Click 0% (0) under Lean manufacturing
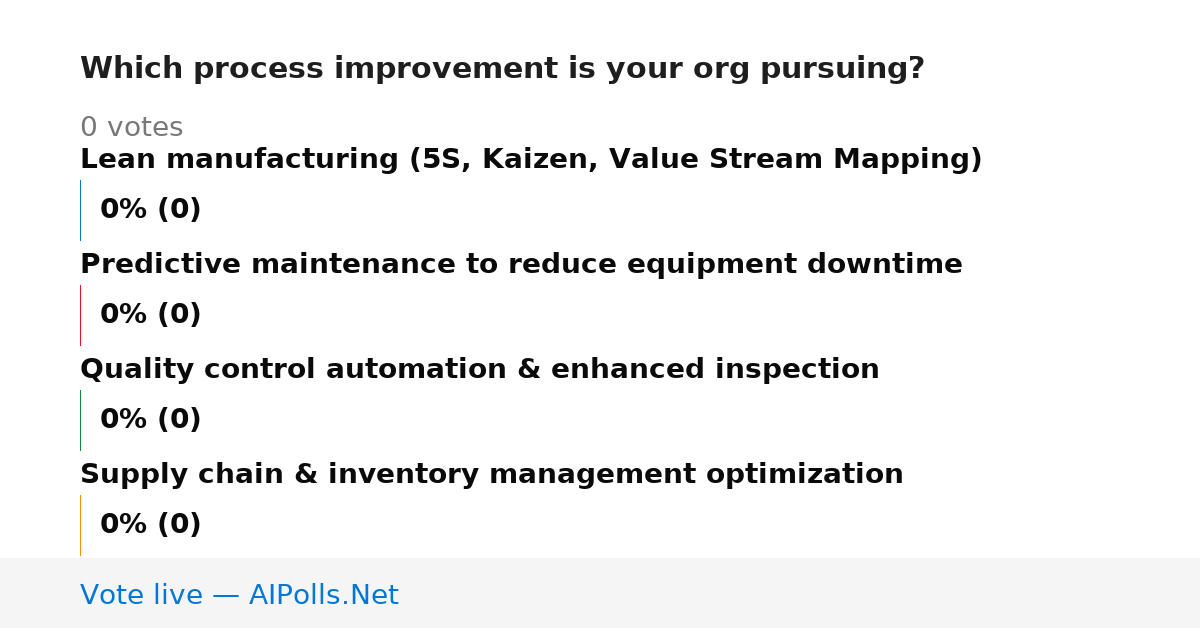This screenshot has width=1200, height=628. (x=150, y=210)
